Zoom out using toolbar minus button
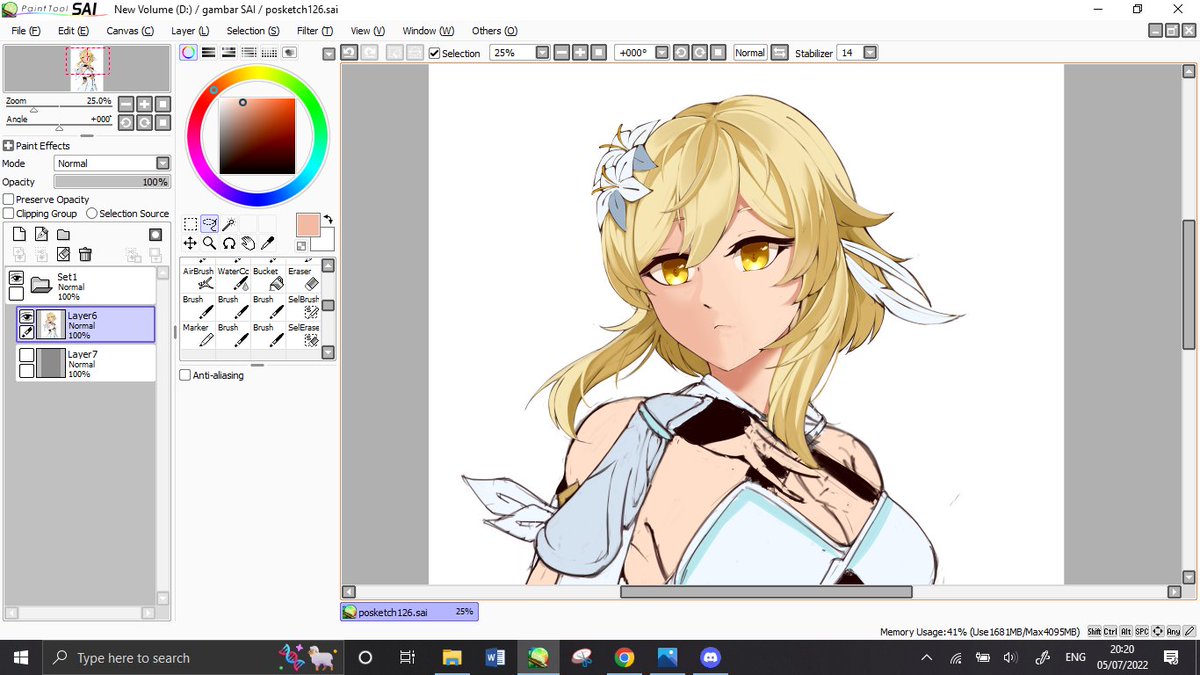Image resolution: width=1200 pixels, height=675 pixels. 562,52
